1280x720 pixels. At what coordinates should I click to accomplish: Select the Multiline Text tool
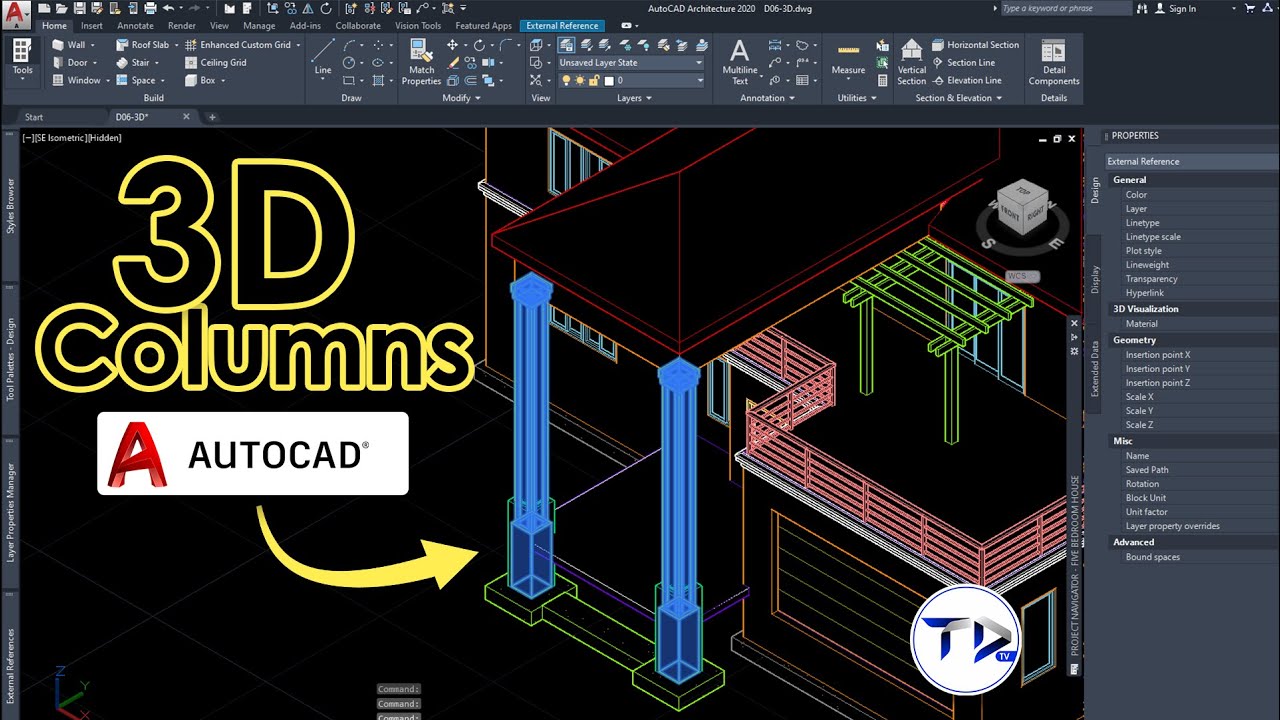739,62
